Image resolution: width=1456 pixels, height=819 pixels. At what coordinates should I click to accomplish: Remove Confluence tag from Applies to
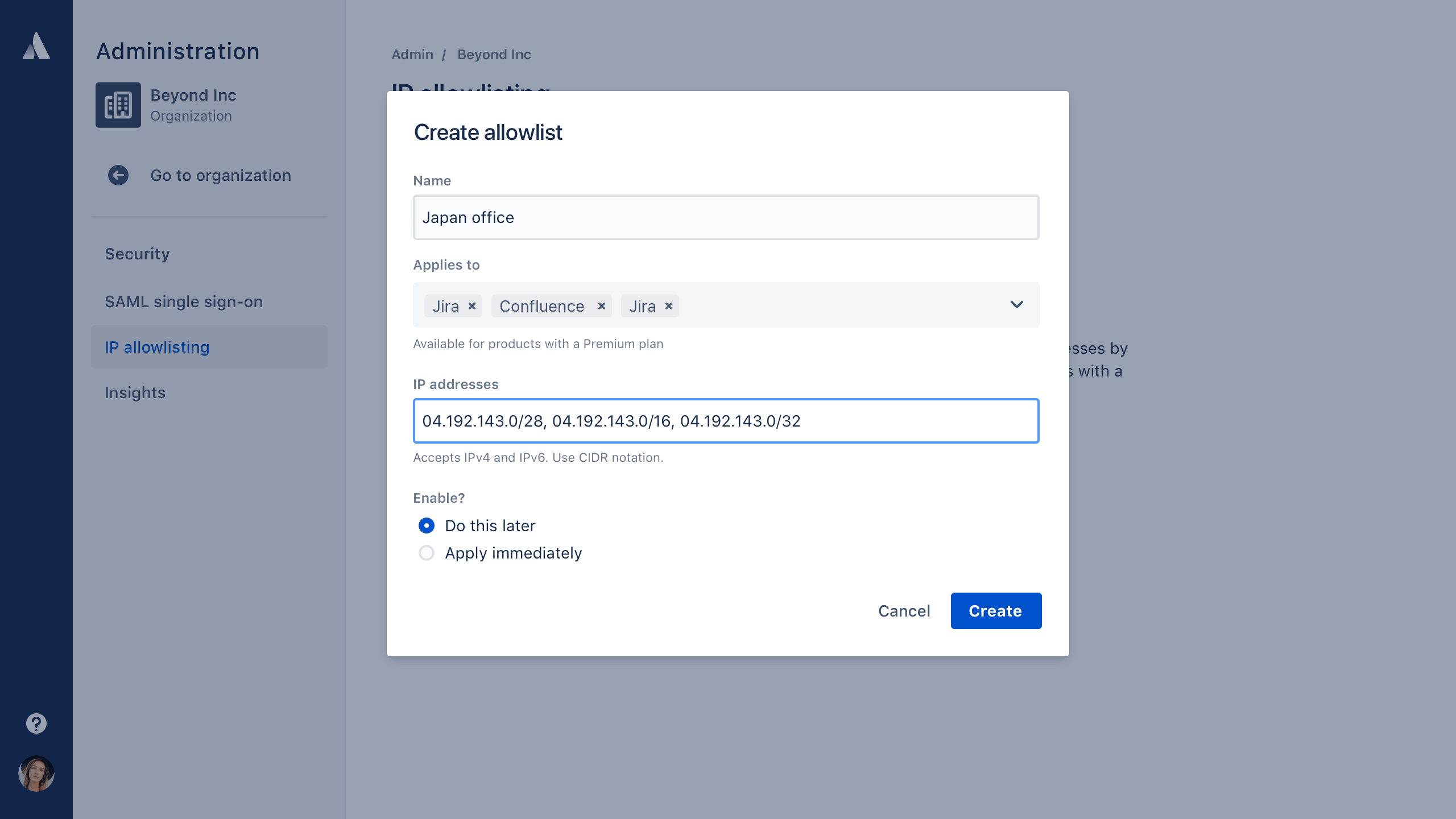coord(601,306)
